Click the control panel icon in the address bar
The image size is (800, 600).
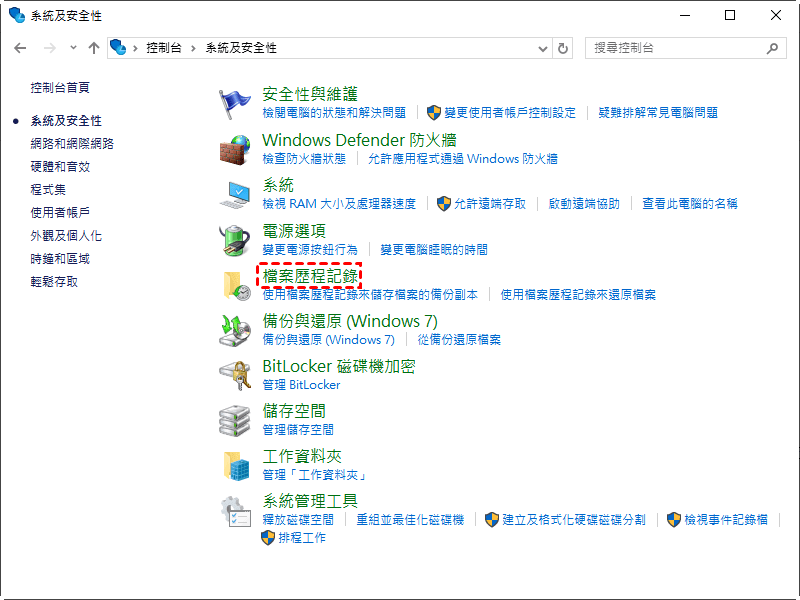tap(118, 47)
